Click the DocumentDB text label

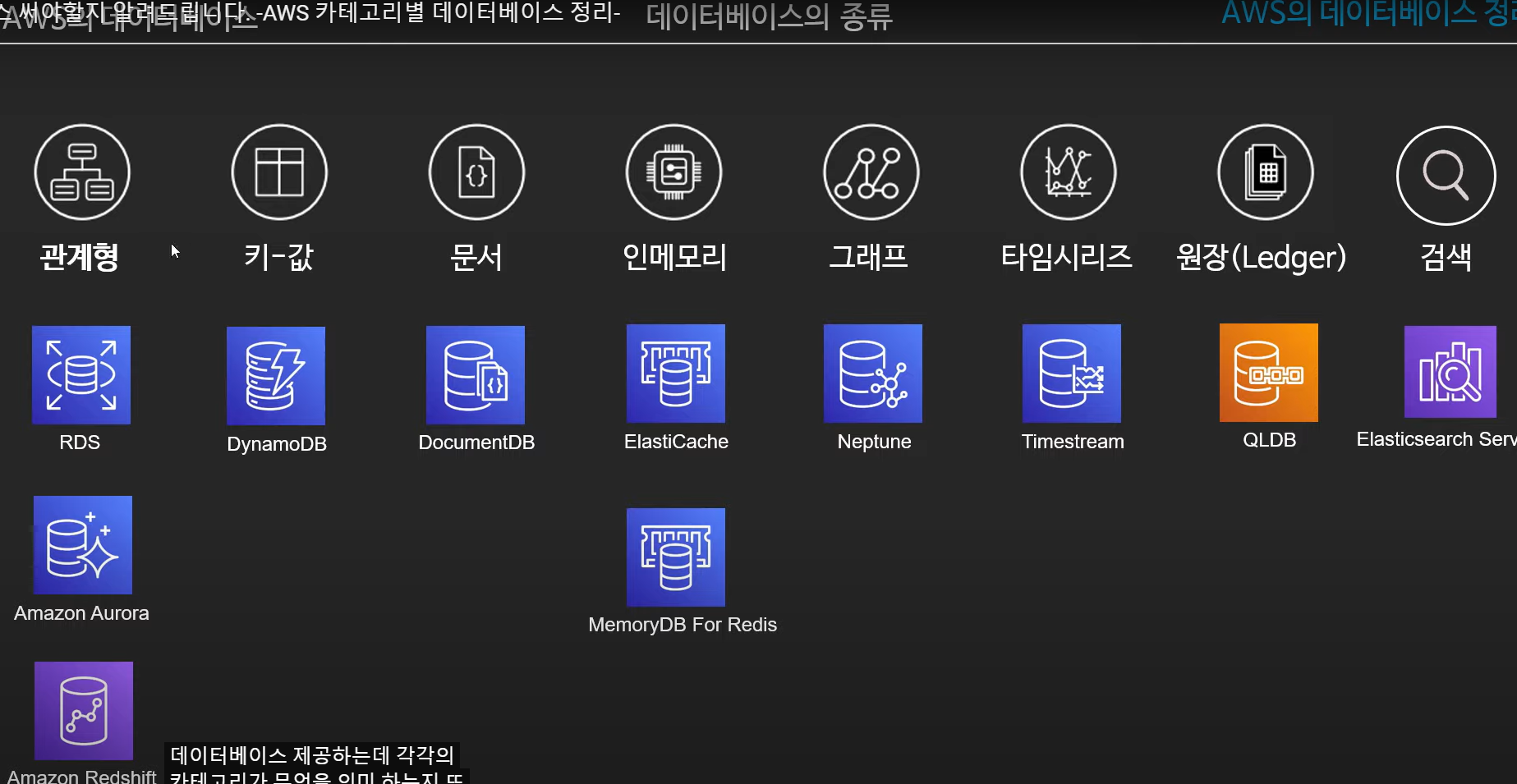(x=476, y=442)
